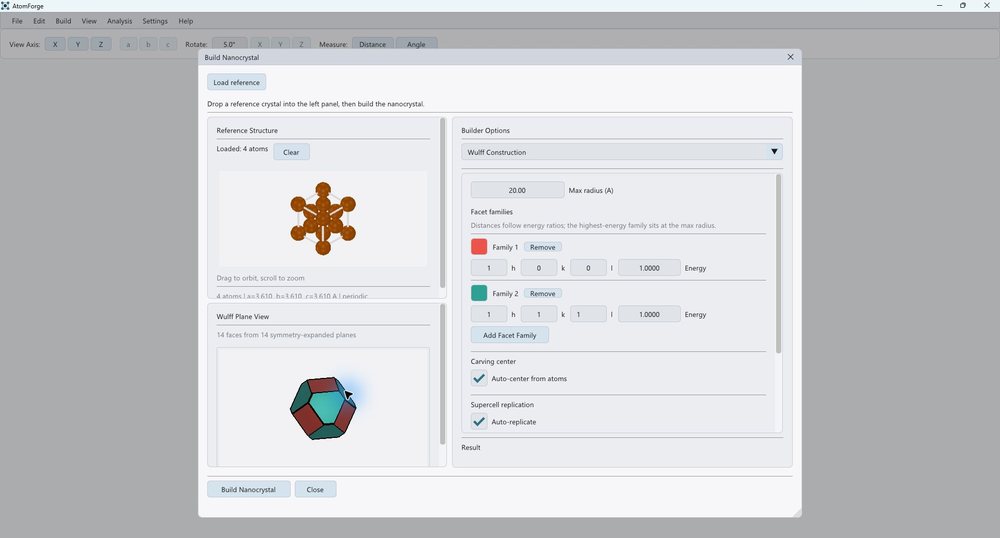Click the Wulff polyhedron plane preview

pos(323,407)
